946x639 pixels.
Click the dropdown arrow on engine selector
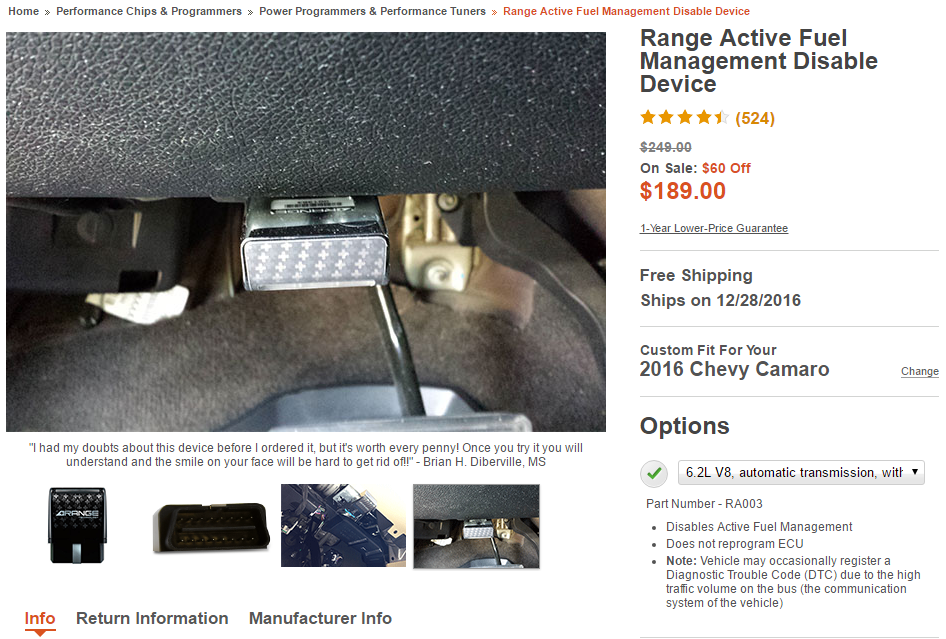[x=915, y=472]
